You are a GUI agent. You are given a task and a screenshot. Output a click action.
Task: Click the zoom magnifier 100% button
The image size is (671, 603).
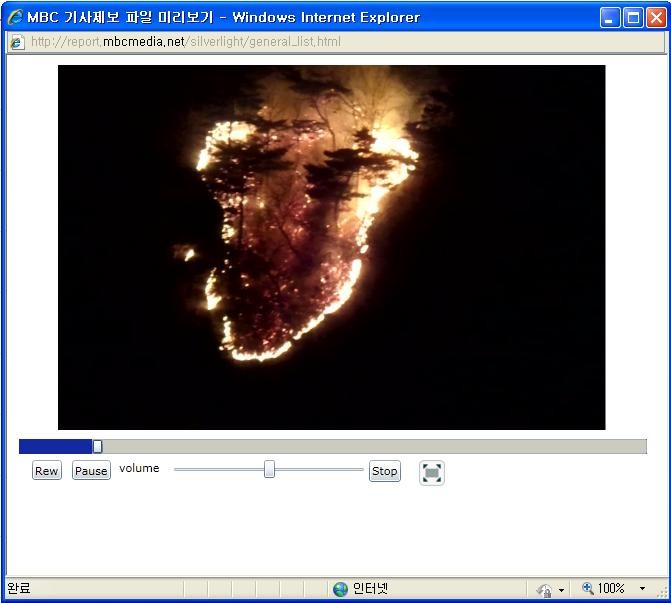click(x=603, y=588)
